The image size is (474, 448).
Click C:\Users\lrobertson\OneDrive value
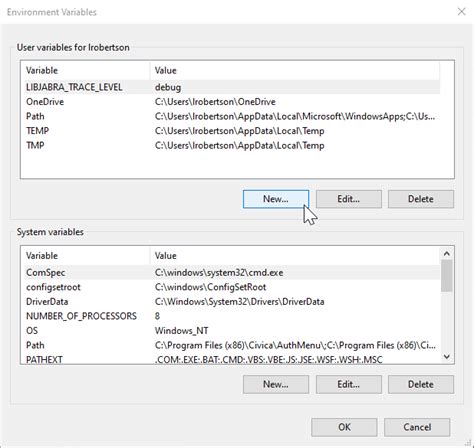coord(215,102)
